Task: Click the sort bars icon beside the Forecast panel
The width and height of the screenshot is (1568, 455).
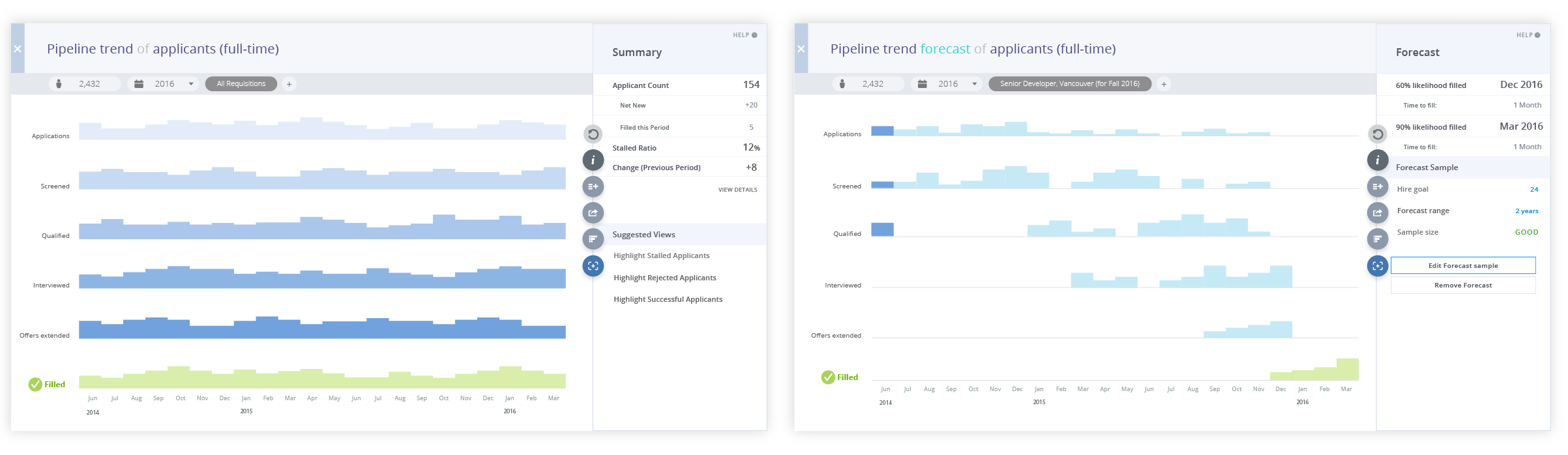Action: click(x=1377, y=239)
